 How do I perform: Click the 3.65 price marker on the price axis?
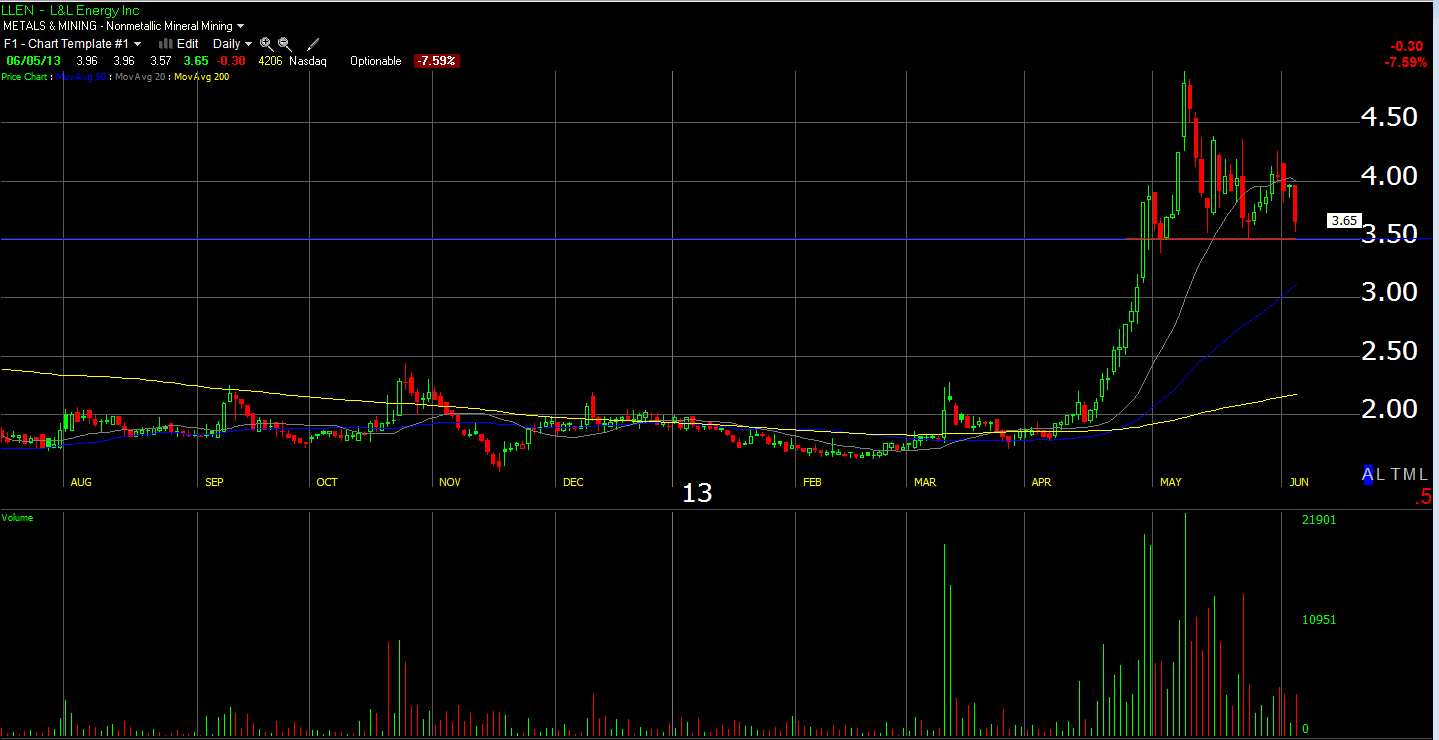[x=1344, y=221]
